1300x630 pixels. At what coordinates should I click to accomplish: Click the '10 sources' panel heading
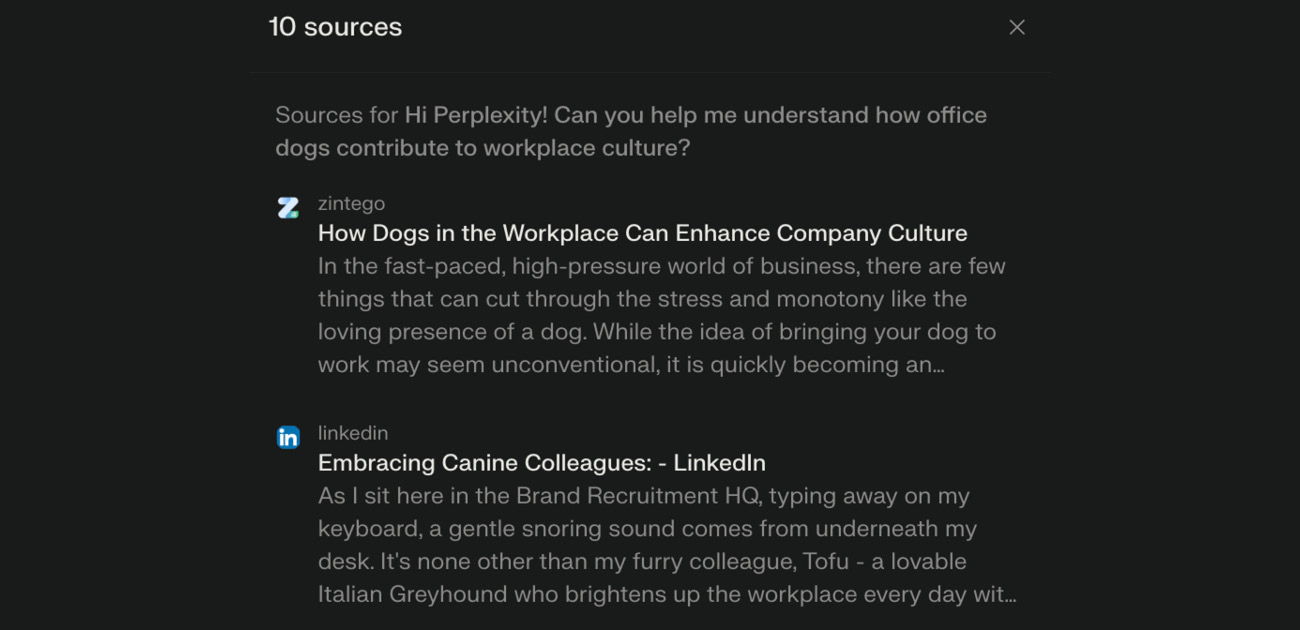pos(336,27)
